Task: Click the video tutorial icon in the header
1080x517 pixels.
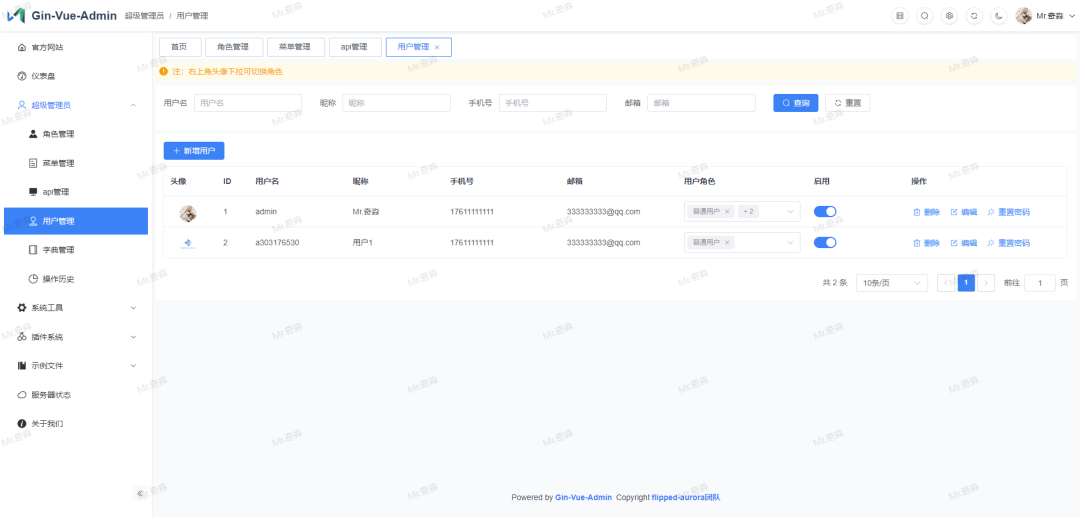Action: [900, 16]
